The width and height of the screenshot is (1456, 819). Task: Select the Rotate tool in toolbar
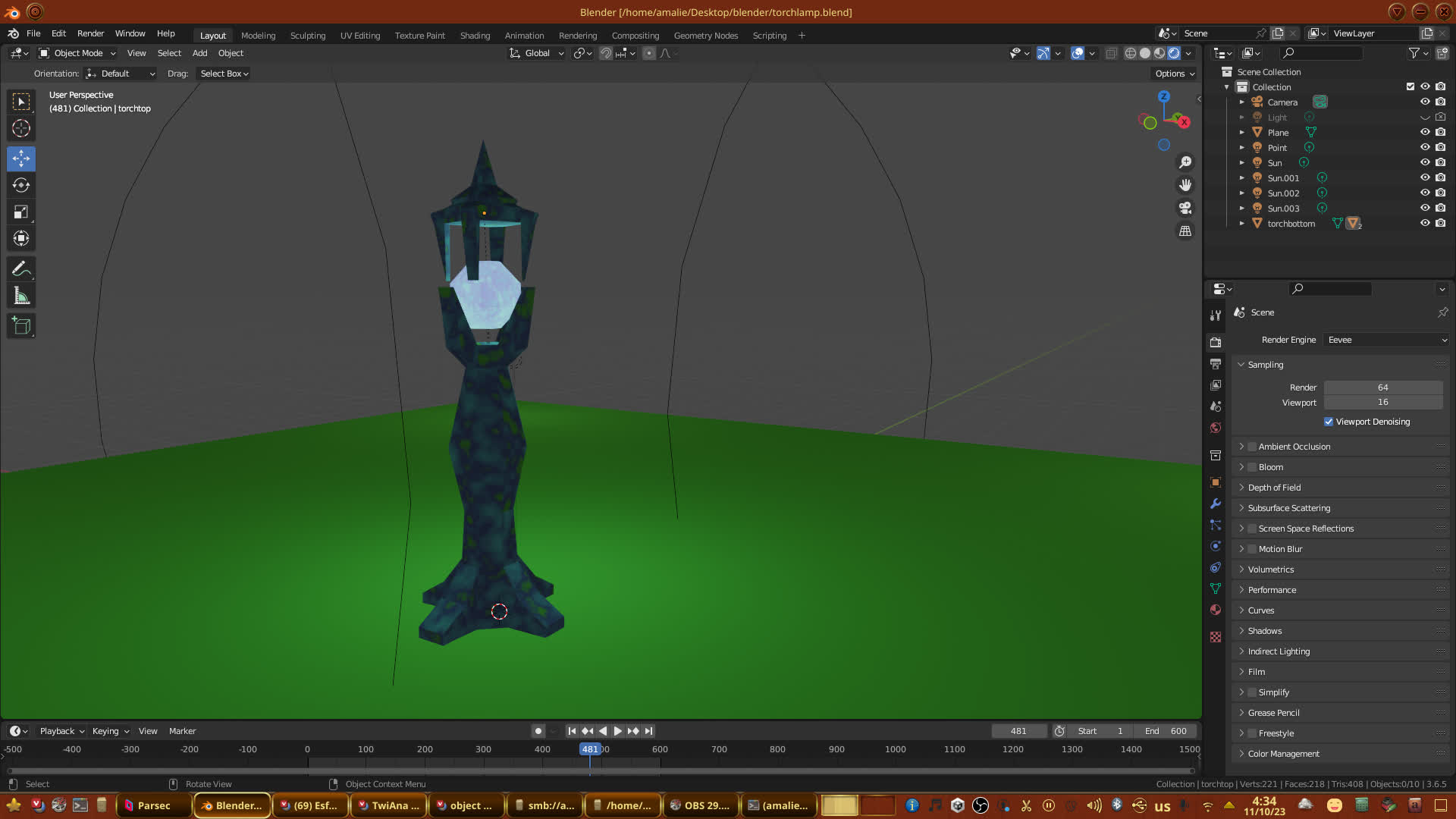[21, 186]
